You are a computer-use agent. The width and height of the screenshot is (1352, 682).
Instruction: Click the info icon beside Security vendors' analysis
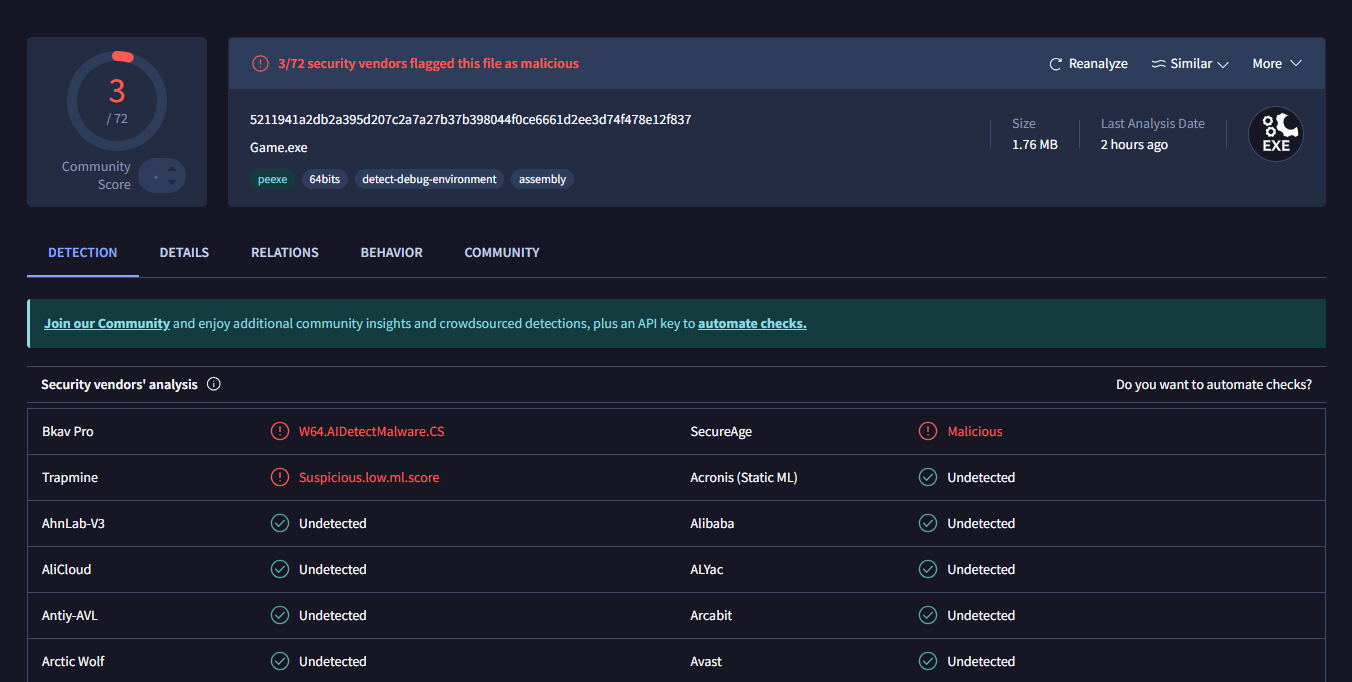(x=213, y=384)
